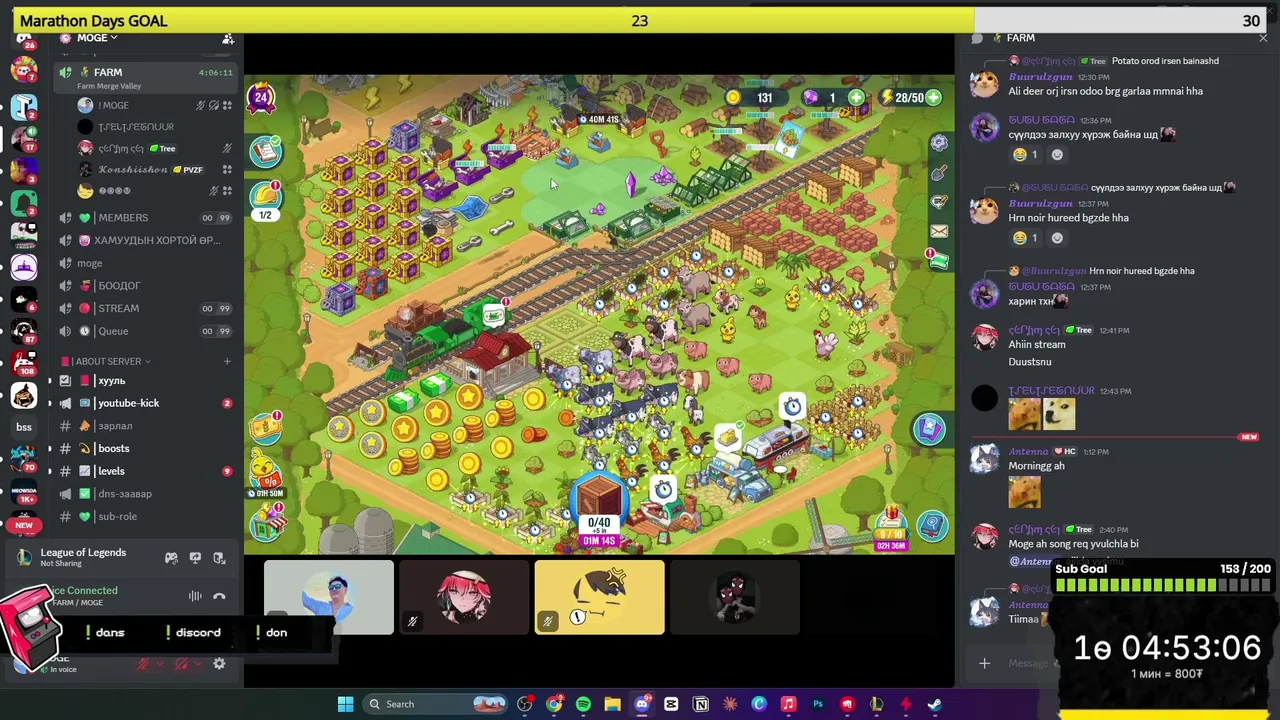The height and width of the screenshot is (720, 1280).
Task: Click the player level 24 badge
Action: [262, 97]
